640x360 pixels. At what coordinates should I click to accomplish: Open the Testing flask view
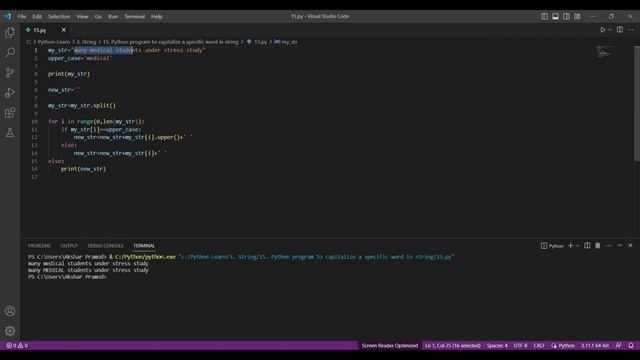coord(10,133)
